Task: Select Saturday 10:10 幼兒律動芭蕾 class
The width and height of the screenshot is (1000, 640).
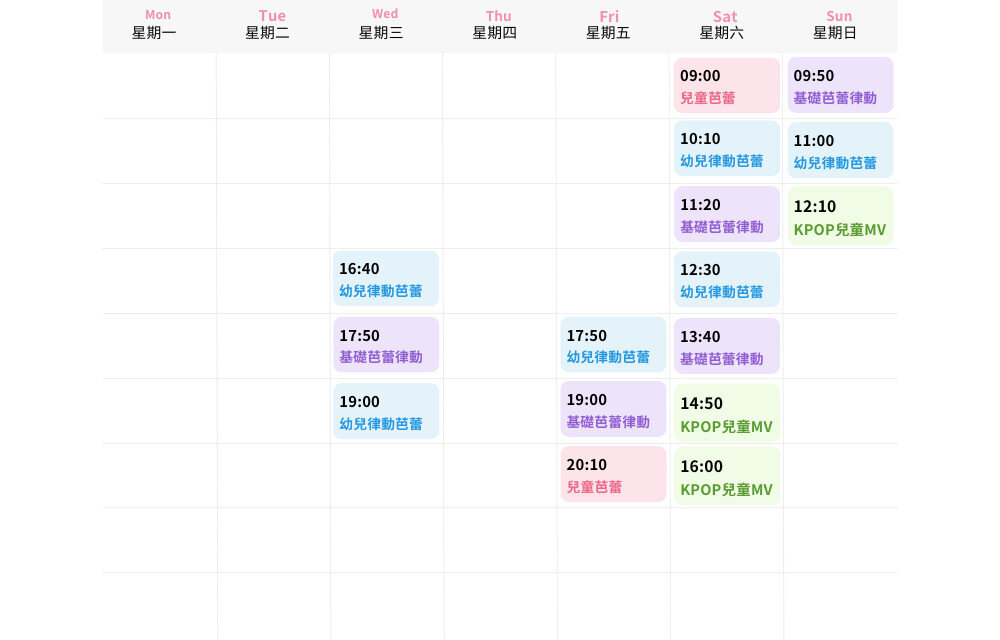Action: click(726, 149)
